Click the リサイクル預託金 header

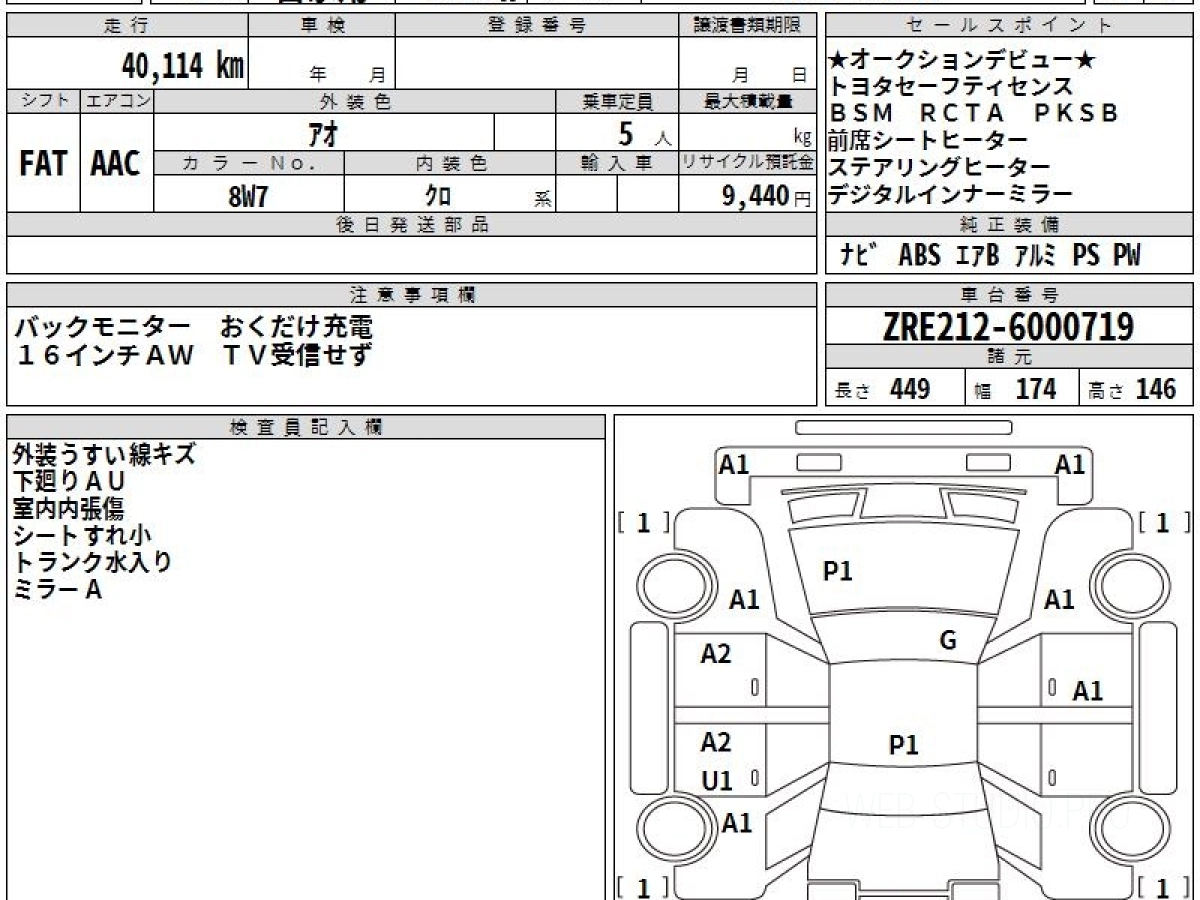click(748, 163)
